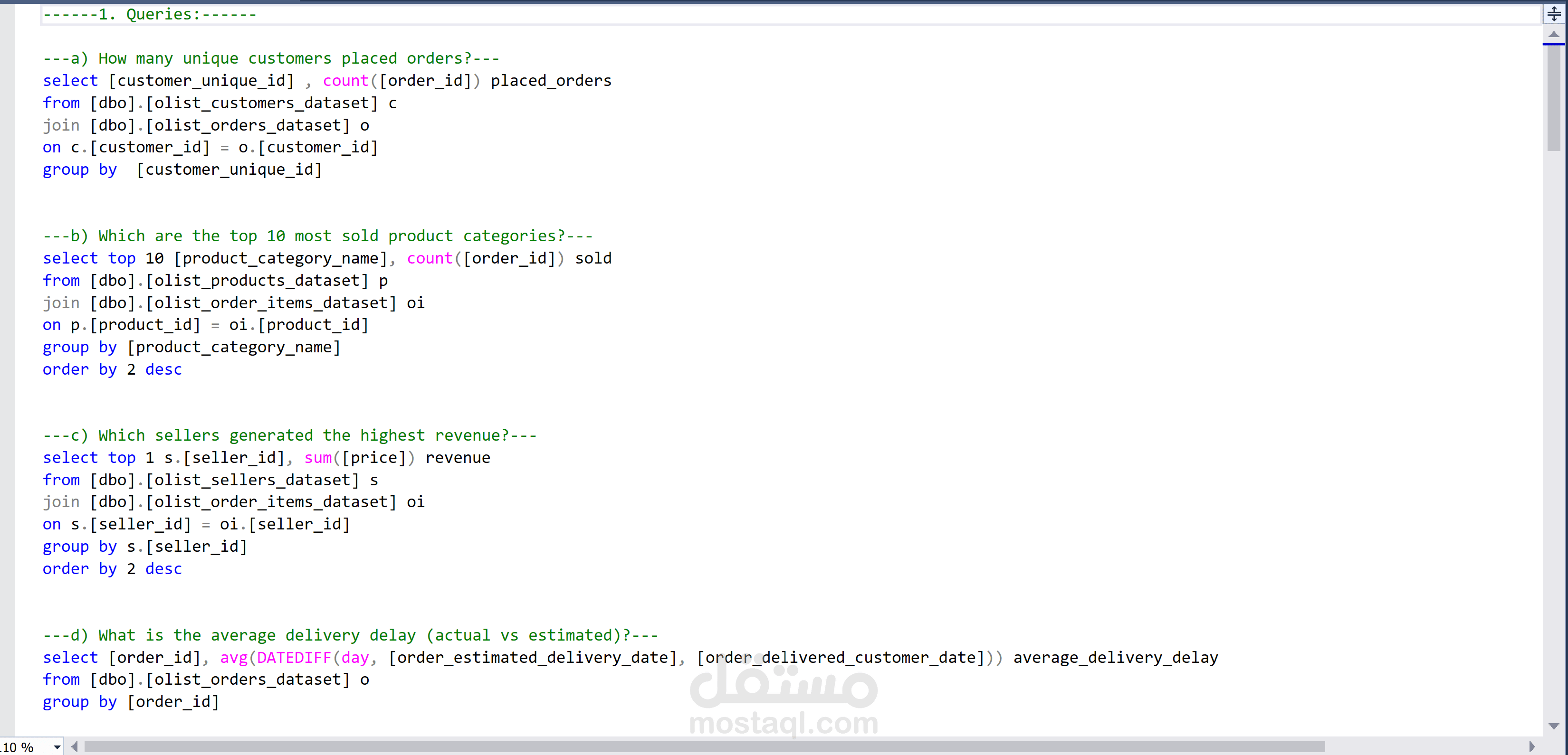Place cursor on 'unique customers placed orders' comment
This screenshot has width=1568, height=755.
click(x=271, y=58)
